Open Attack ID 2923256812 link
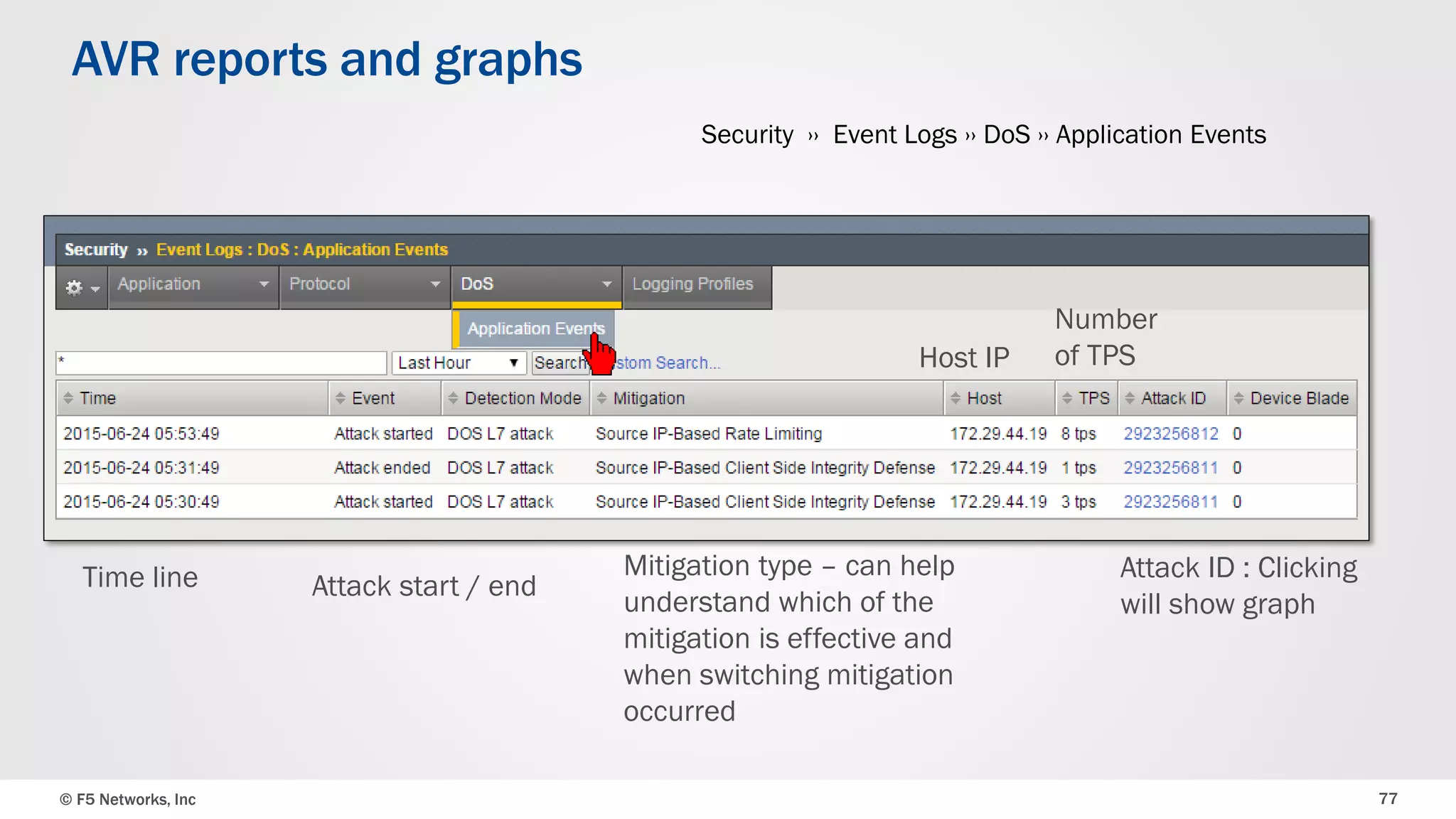The height and width of the screenshot is (819, 1456). pos(1171,434)
